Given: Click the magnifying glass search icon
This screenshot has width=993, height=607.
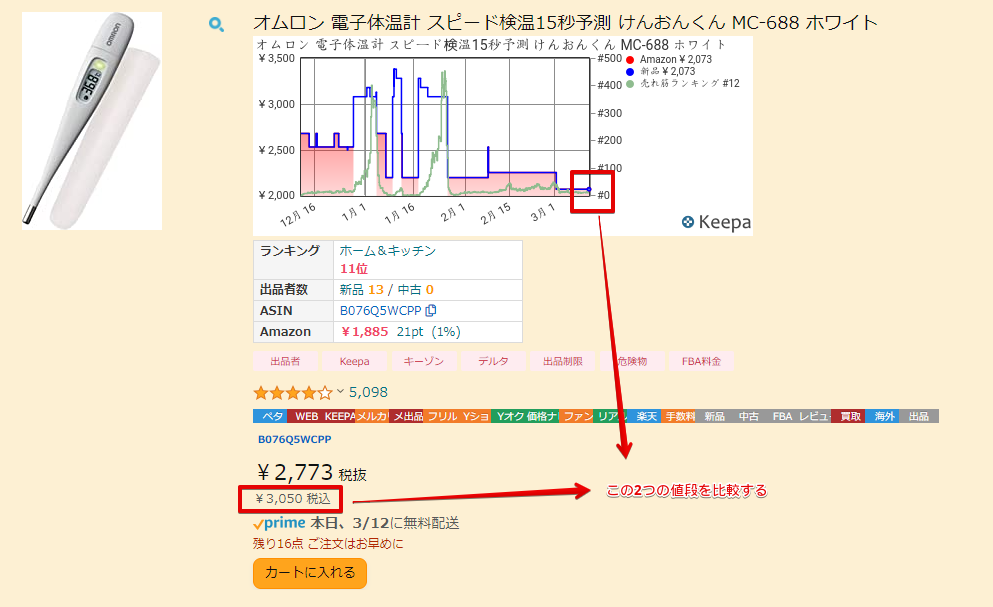Looking at the screenshot, I should point(216,24).
